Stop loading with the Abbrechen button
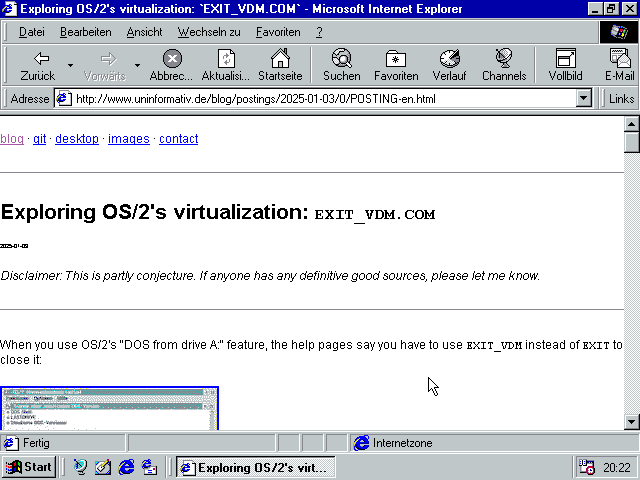The image size is (640, 480). [171, 65]
